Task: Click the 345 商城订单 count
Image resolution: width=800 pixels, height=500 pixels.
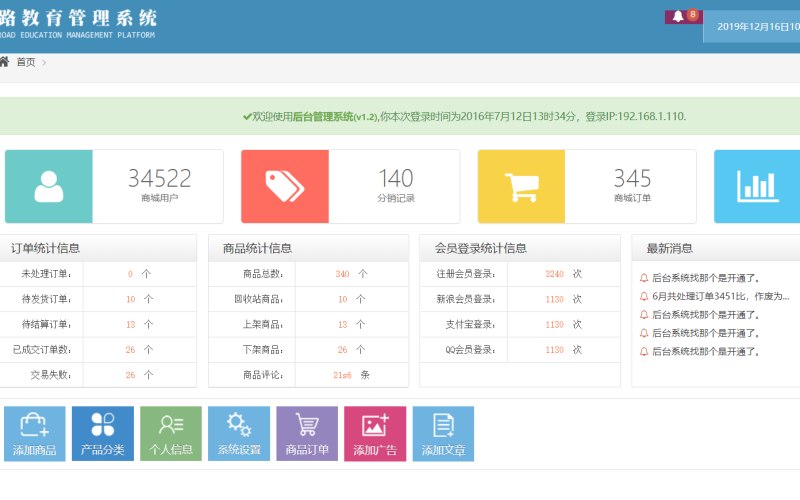Action: 632,179
